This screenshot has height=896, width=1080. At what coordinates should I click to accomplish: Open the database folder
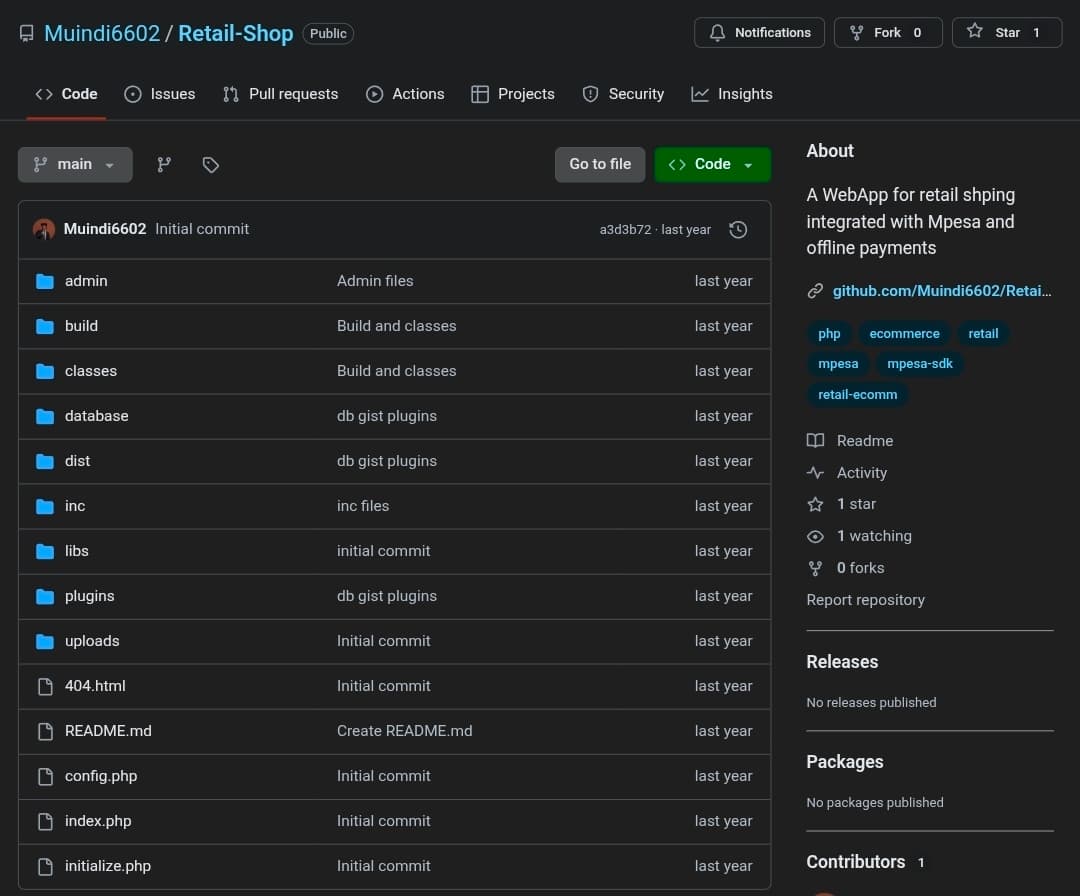pos(96,416)
